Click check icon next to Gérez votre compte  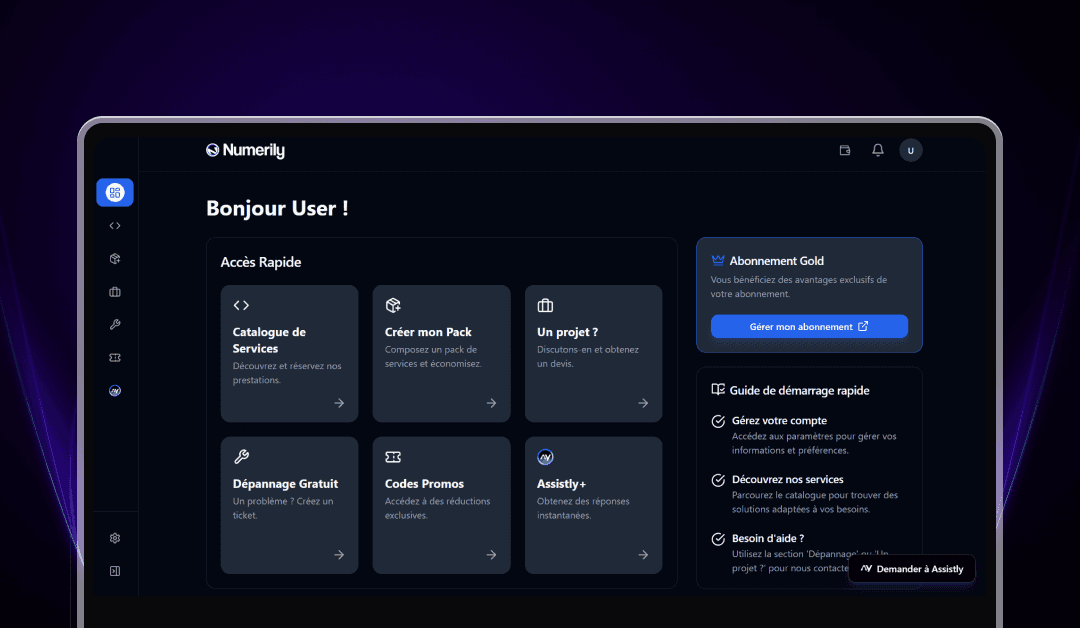[x=718, y=421]
